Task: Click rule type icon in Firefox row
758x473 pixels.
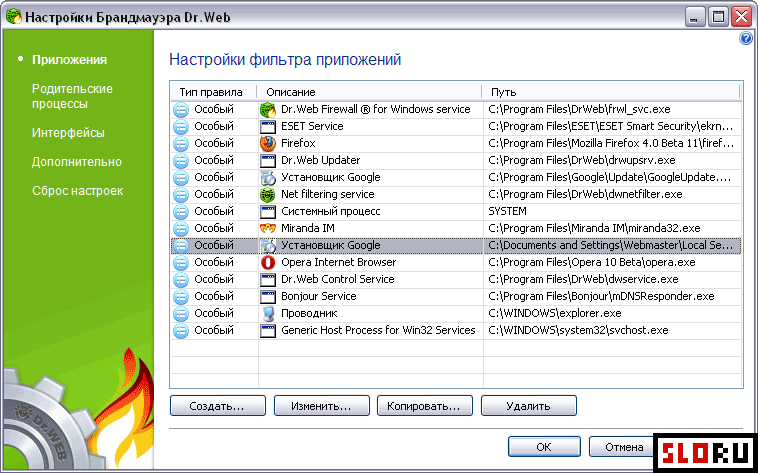Action: (180, 144)
